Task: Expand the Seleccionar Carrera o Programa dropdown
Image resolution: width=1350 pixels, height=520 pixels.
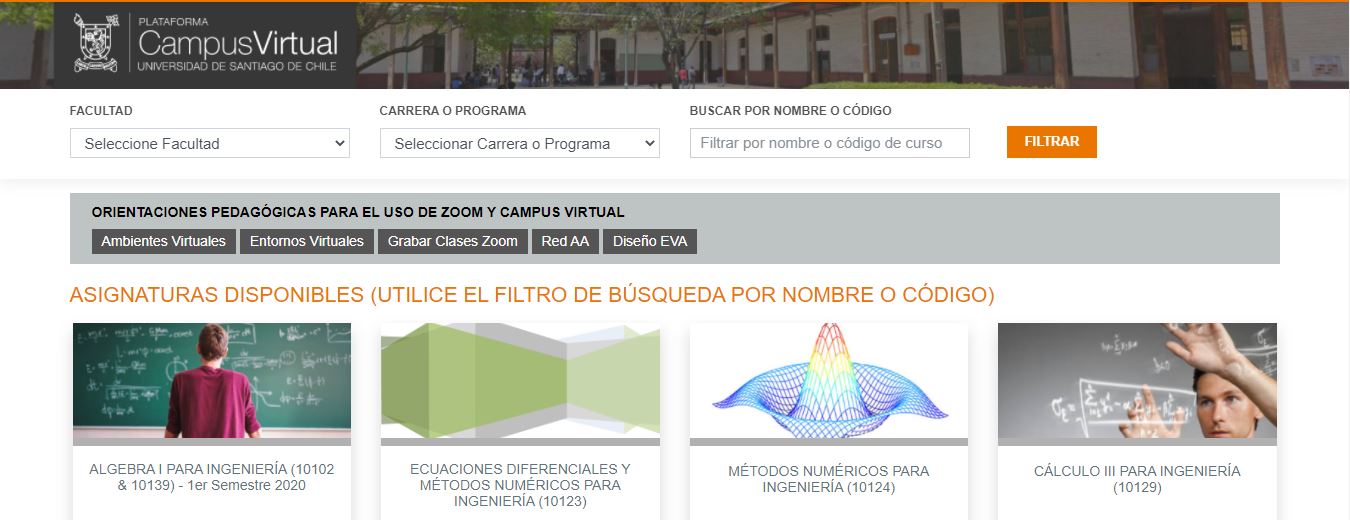Action: (519, 143)
